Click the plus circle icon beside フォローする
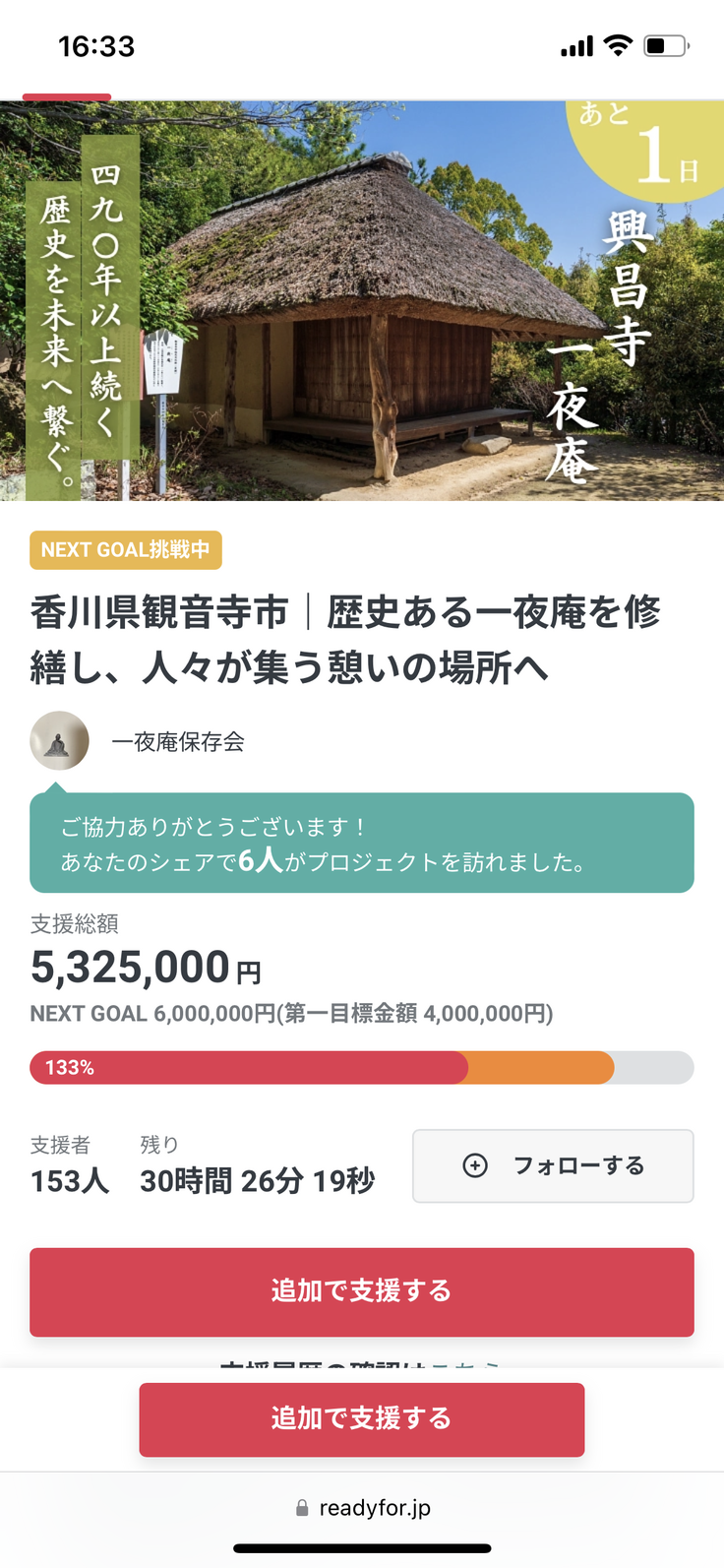This screenshot has height=1568, width=724. 475,1165
